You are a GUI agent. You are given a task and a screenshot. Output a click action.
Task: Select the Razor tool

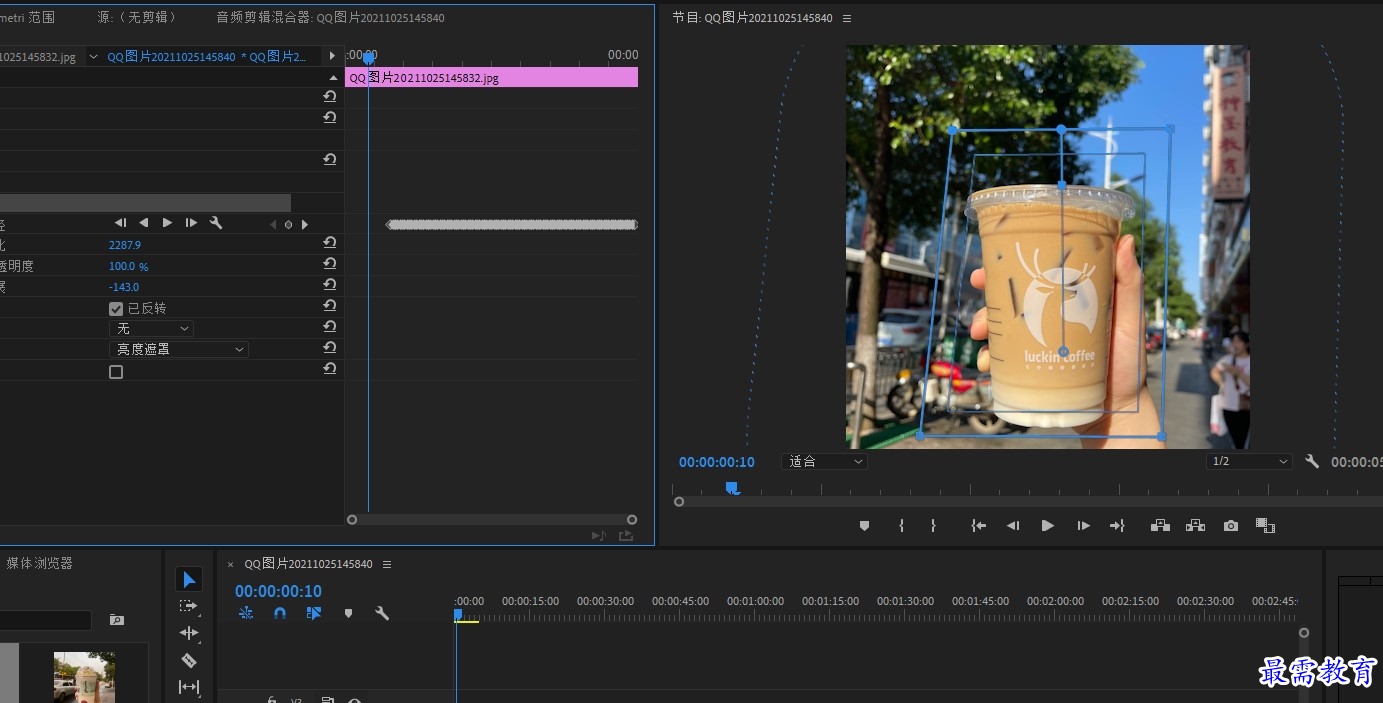188,660
